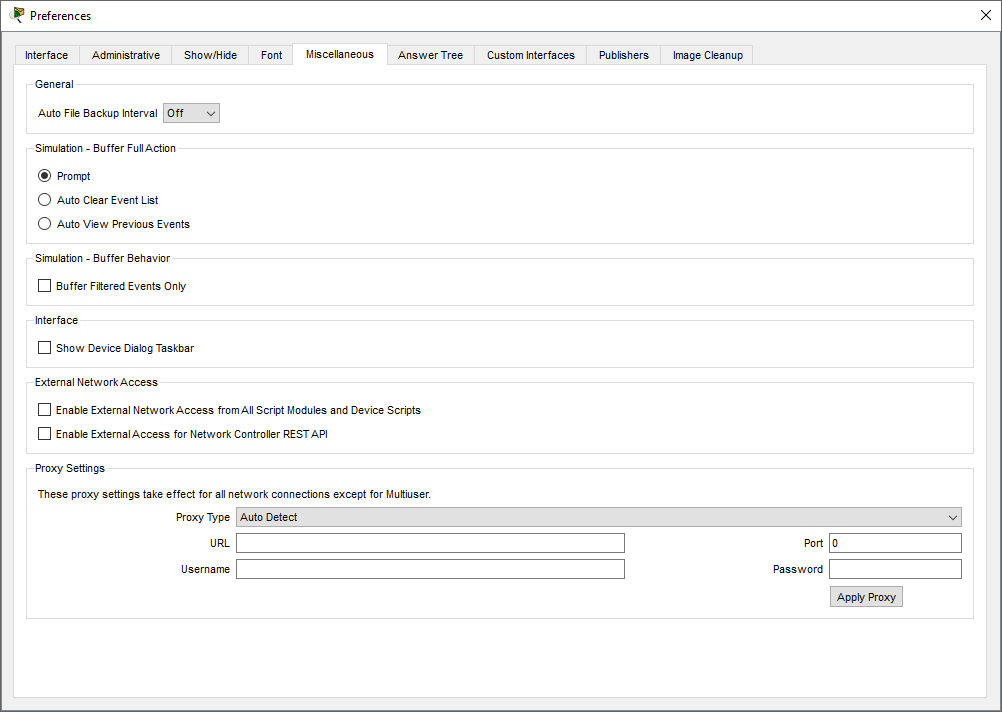Switch to the Answer Tree tab

click(x=430, y=55)
